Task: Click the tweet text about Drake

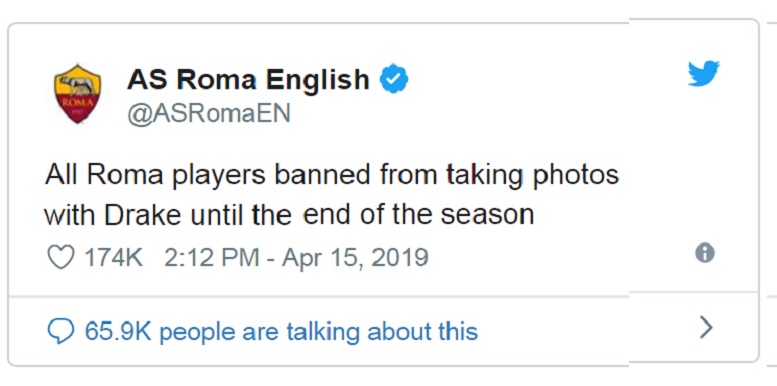Action: tap(332, 195)
